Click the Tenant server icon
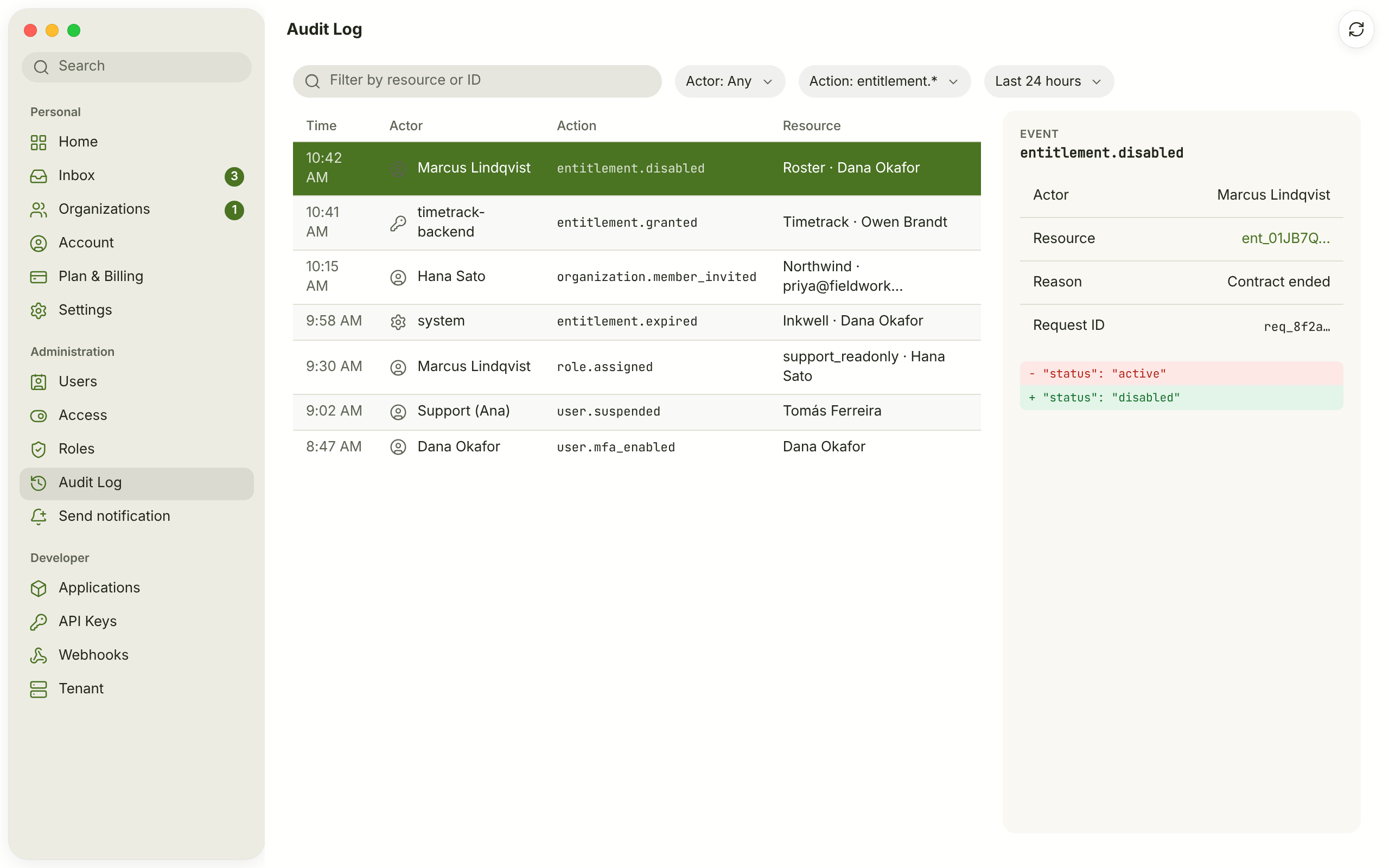This screenshot has height=868, width=1389. [39, 689]
